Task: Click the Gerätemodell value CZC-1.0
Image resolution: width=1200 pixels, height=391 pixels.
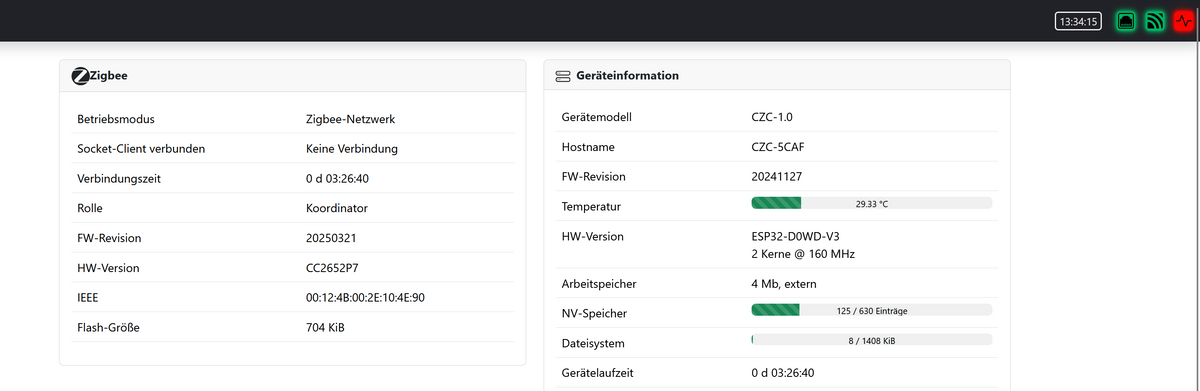Action: click(x=772, y=117)
